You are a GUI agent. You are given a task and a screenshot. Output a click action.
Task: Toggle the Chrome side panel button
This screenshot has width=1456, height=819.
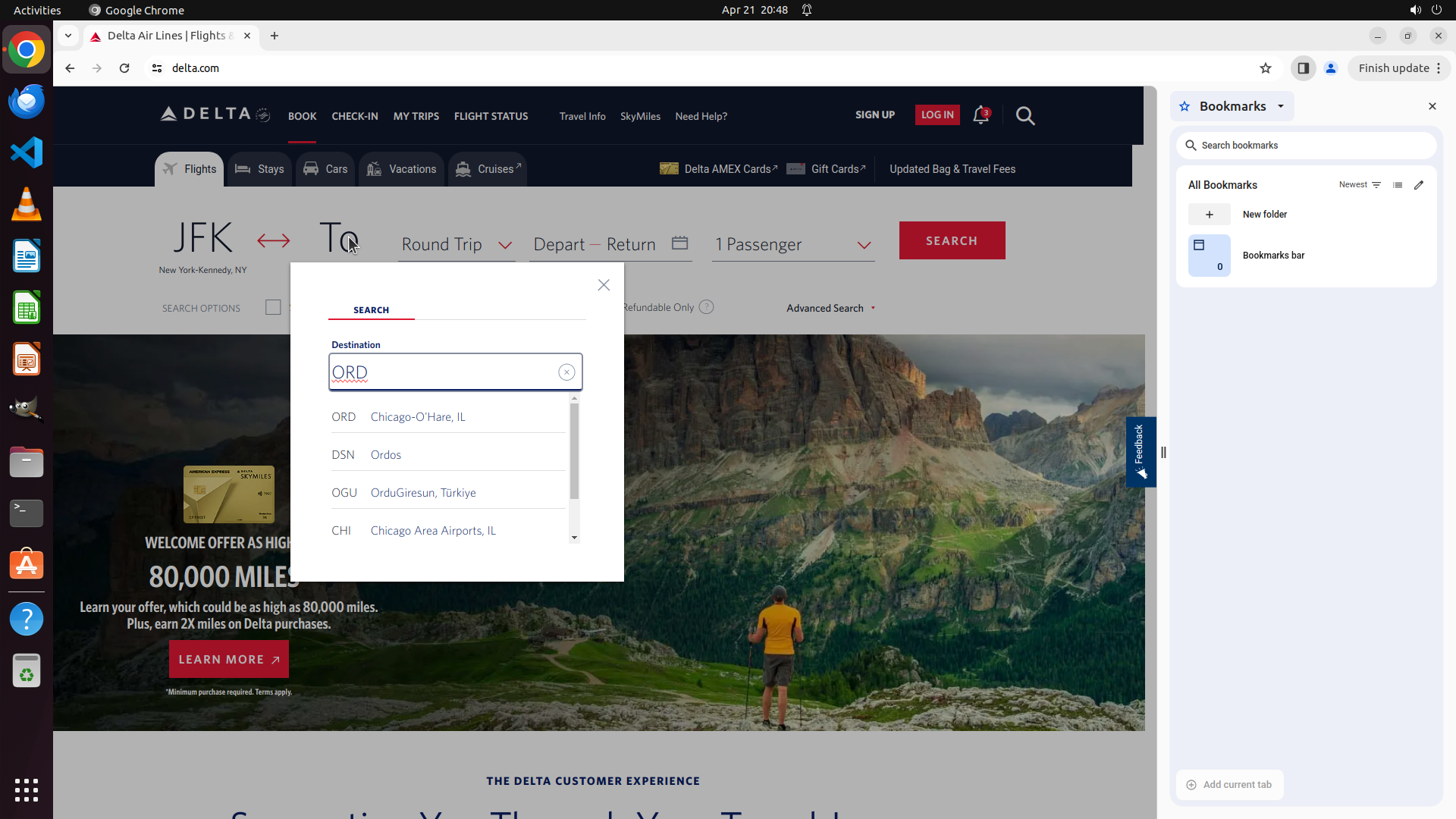[1303, 68]
